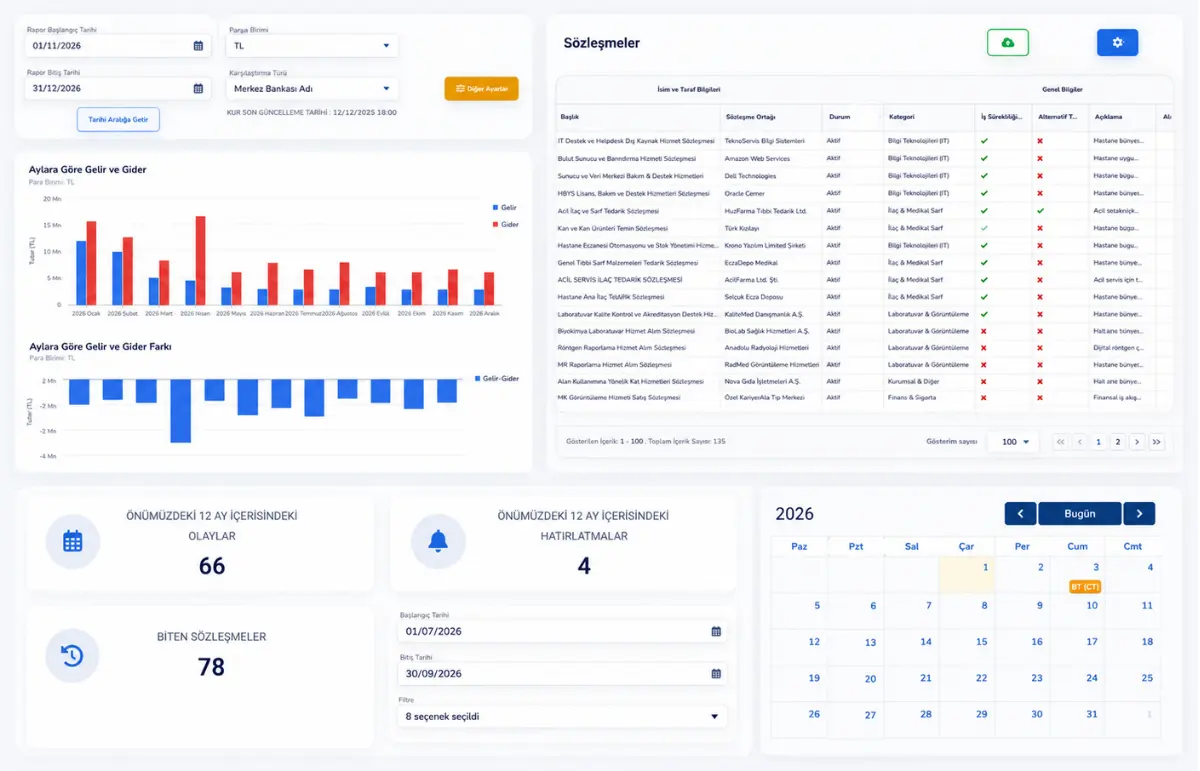Open calendar icon of 01/07/2026 start date
Viewport: 1200px width, 771px height.
click(716, 631)
